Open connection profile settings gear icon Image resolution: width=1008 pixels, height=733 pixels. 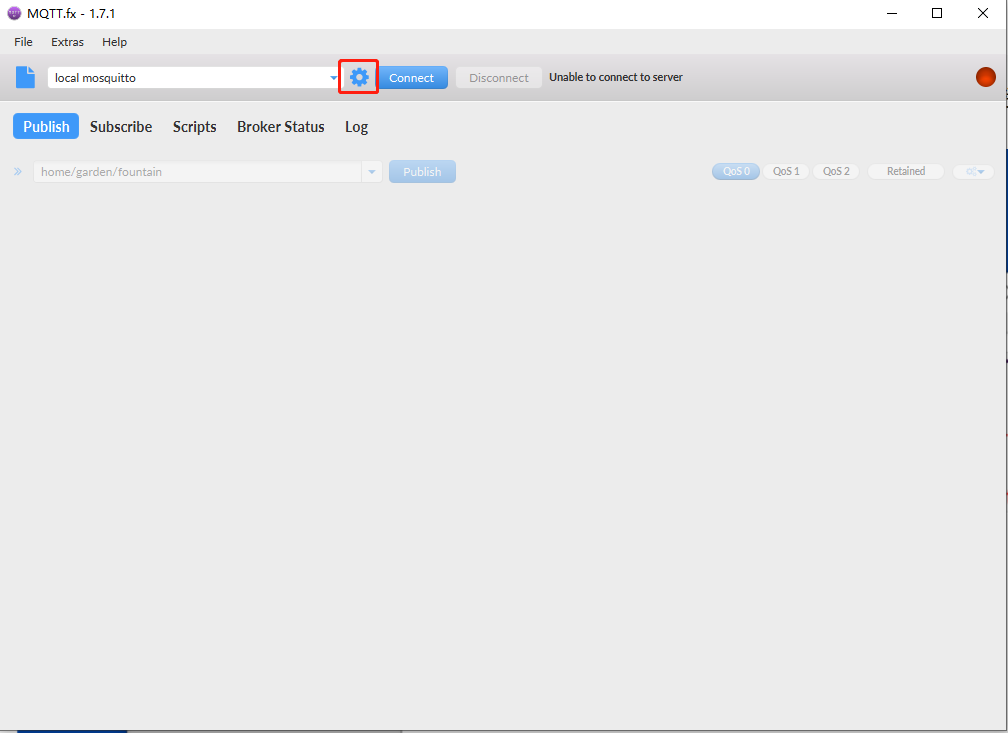359,77
